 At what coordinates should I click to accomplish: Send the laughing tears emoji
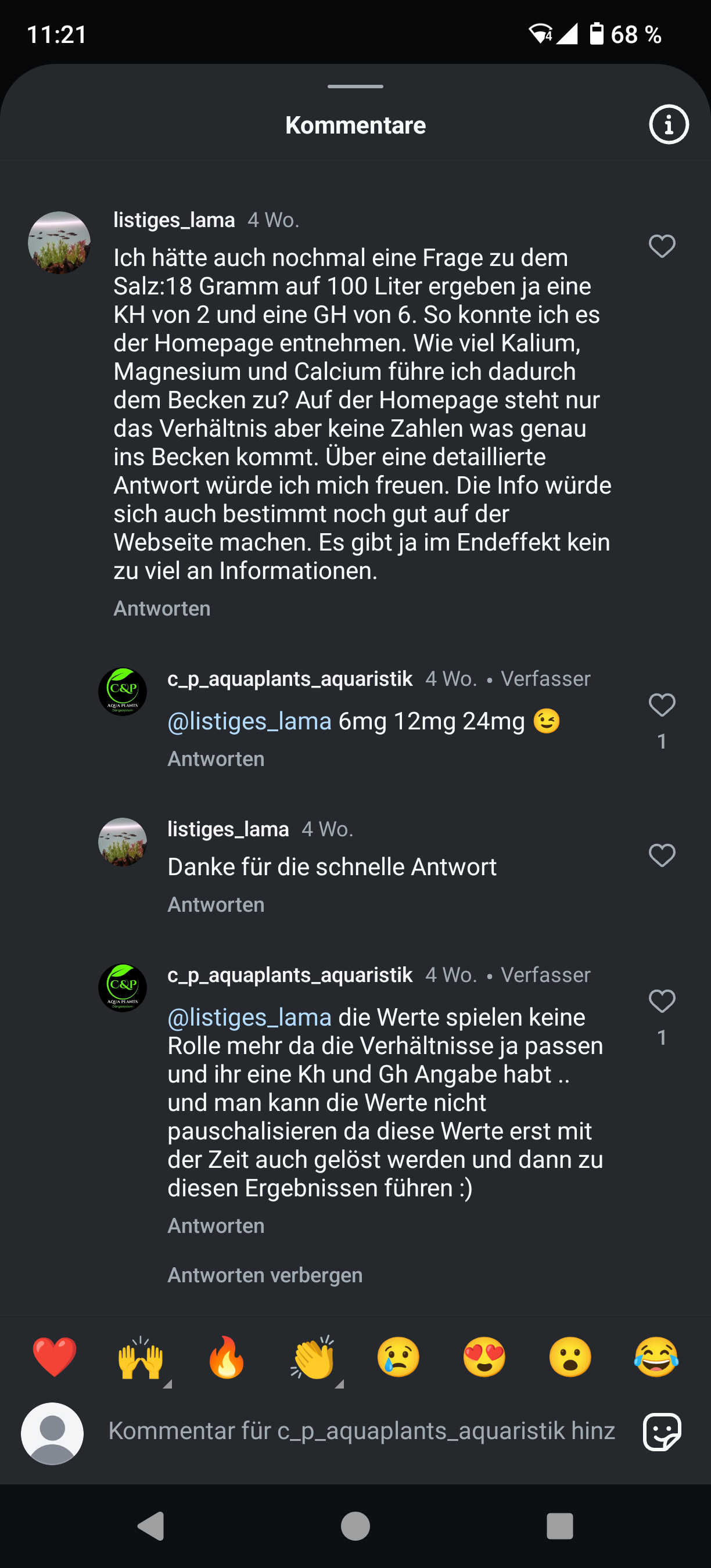656,1357
